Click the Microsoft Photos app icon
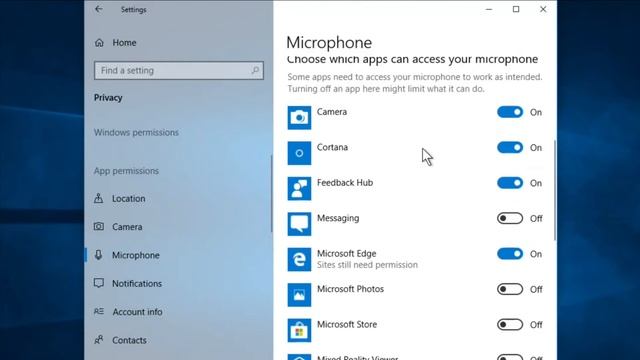Screen dimensions: 640x360 tap(299, 295)
